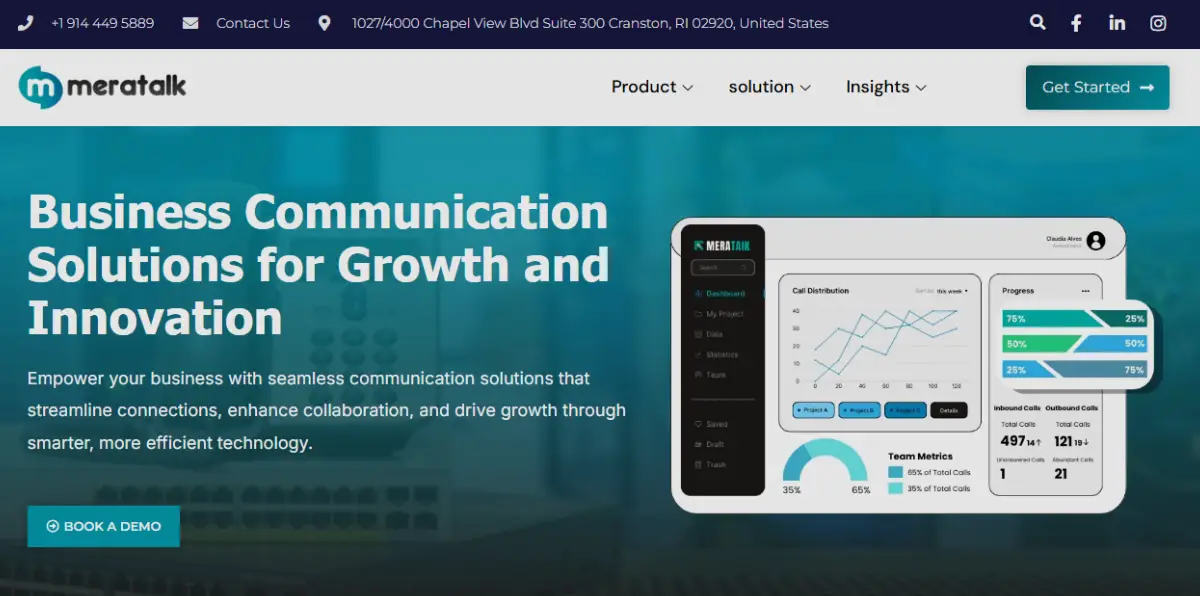
Task: Click the phone handset icon
Action: click(x=26, y=23)
